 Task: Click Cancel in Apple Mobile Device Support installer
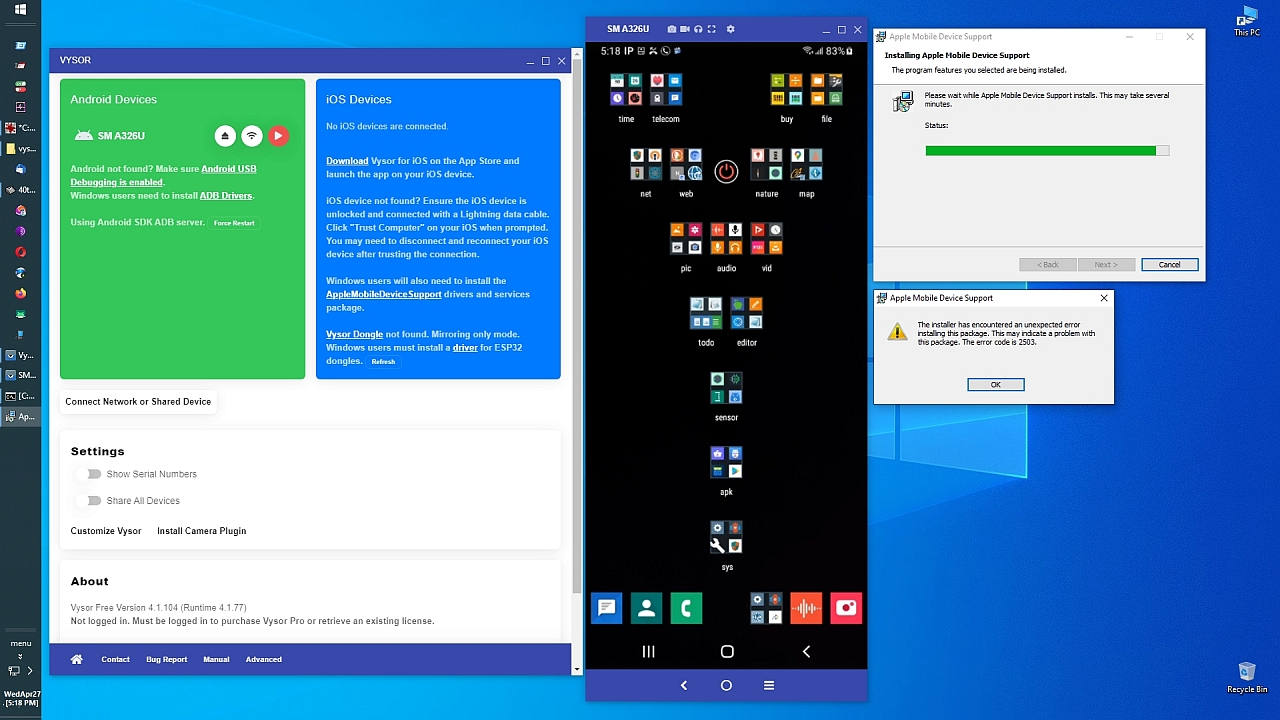1169,265
